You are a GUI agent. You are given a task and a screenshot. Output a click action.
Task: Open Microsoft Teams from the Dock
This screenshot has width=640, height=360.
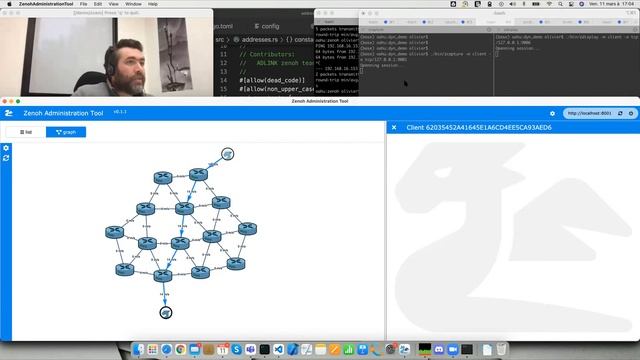pyautogui.click(x=250, y=349)
